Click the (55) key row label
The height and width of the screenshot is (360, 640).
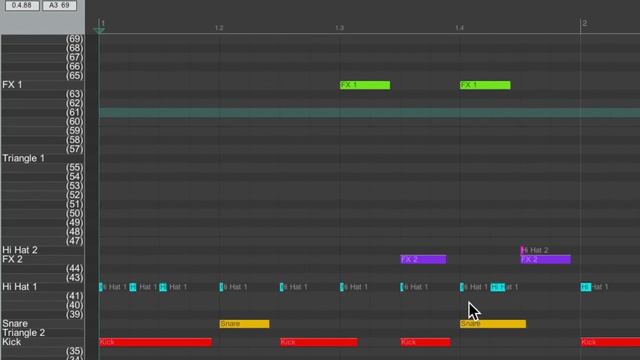[75, 167]
